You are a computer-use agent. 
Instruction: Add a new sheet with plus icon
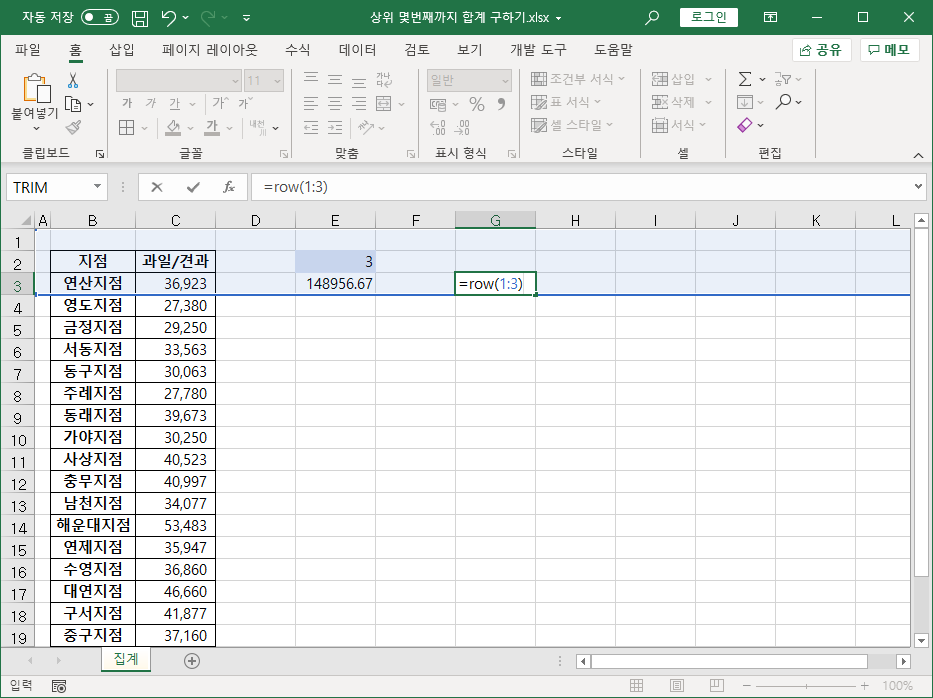point(192,661)
